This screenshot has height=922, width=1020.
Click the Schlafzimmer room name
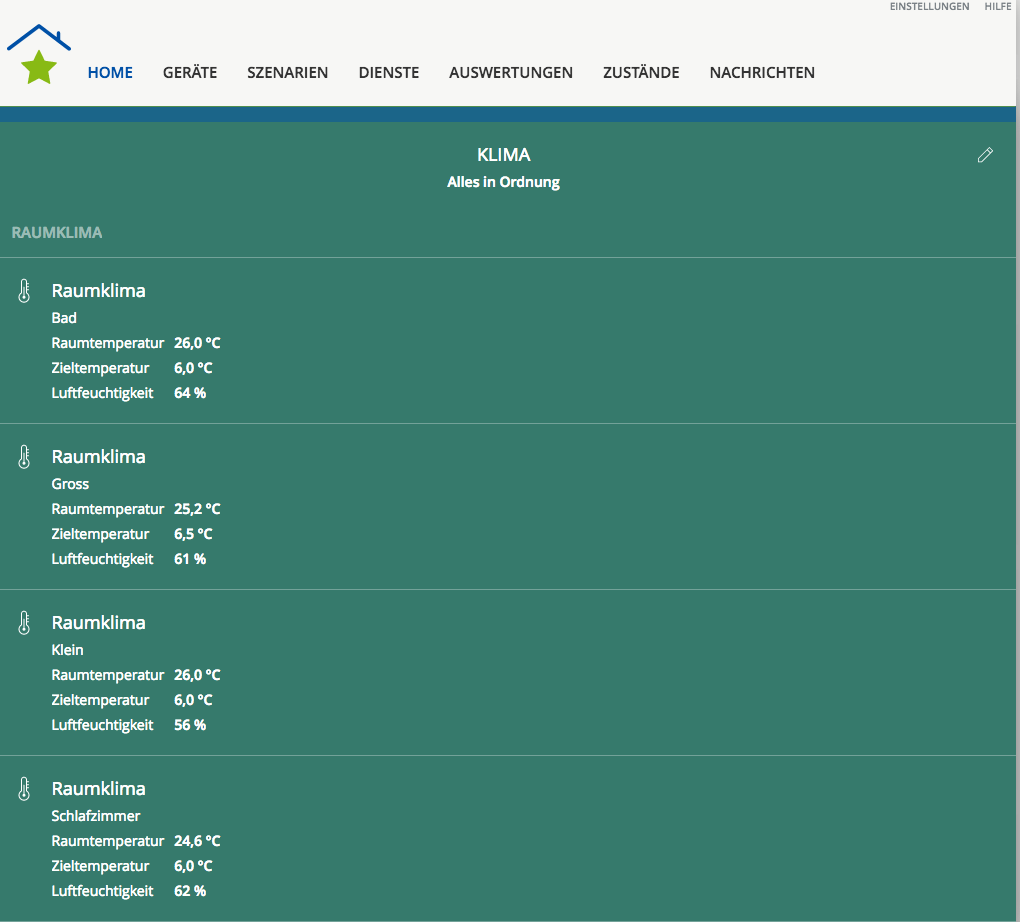point(96,816)
